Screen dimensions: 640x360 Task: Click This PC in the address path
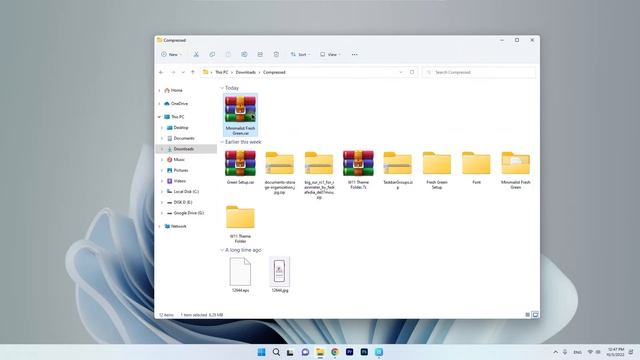pos(222,72)
